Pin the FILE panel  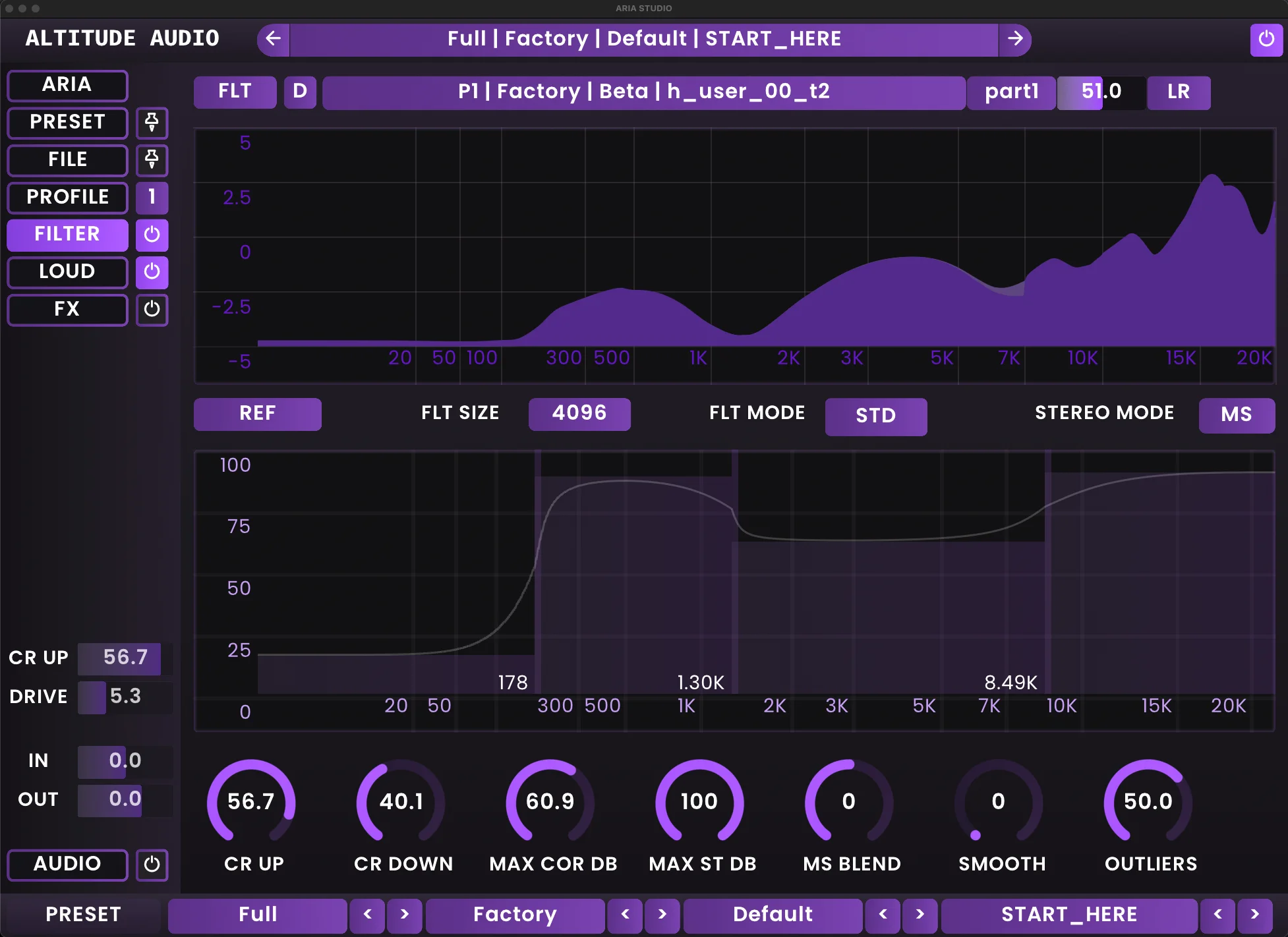(152, 160)
